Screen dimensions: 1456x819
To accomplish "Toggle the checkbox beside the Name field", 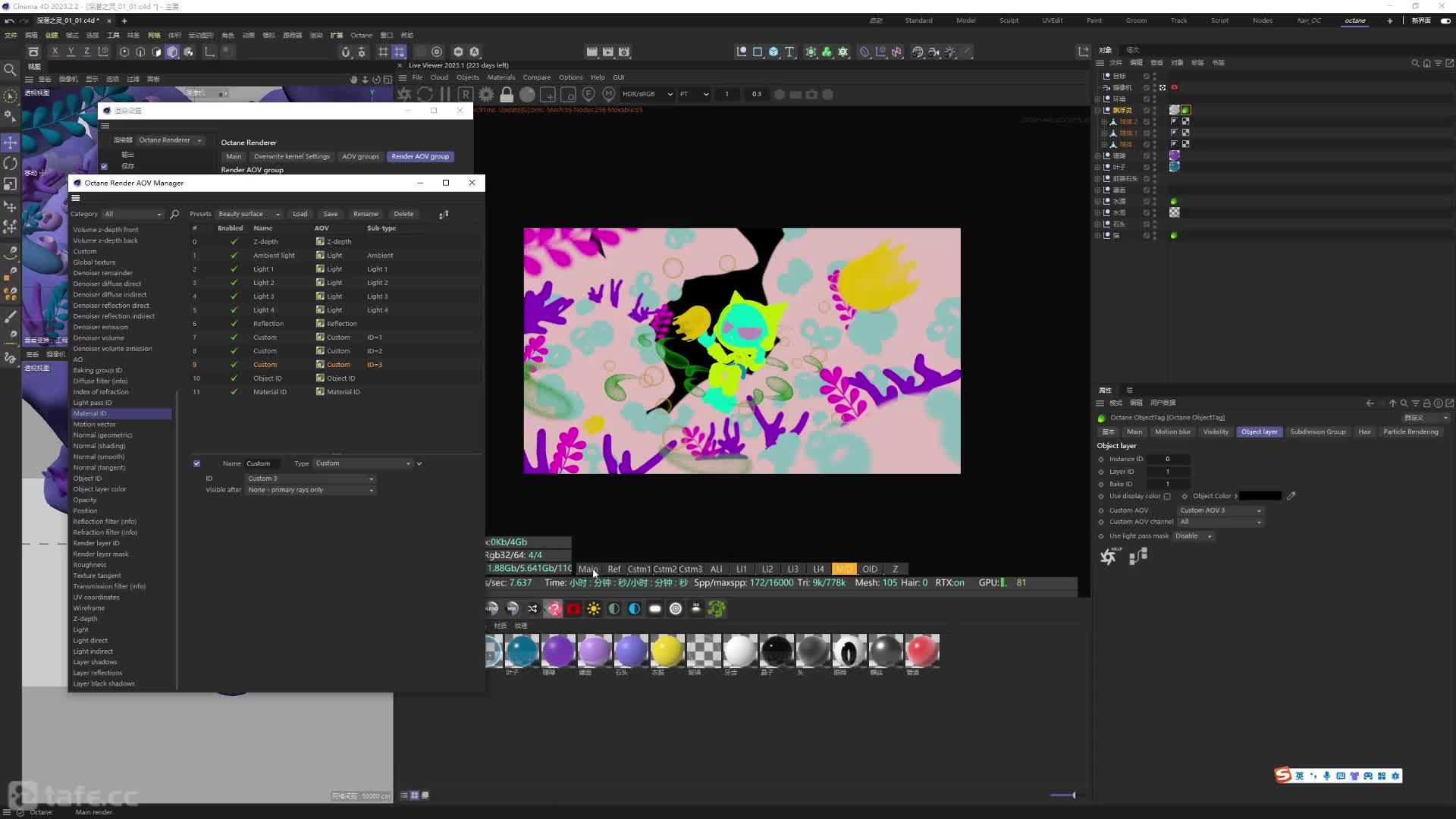I will (197, 463).
